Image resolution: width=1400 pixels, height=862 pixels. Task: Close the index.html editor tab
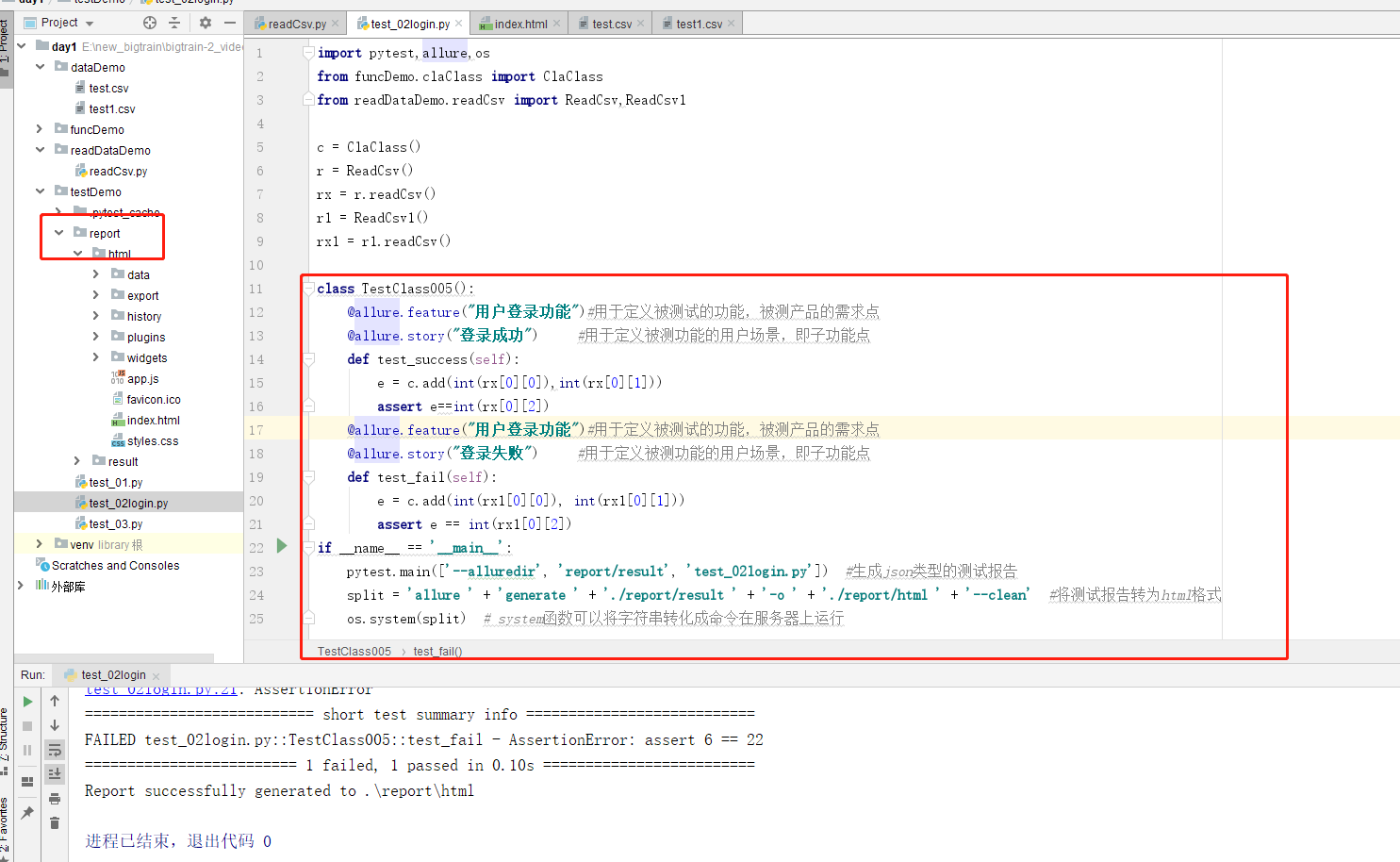point(556,24)
